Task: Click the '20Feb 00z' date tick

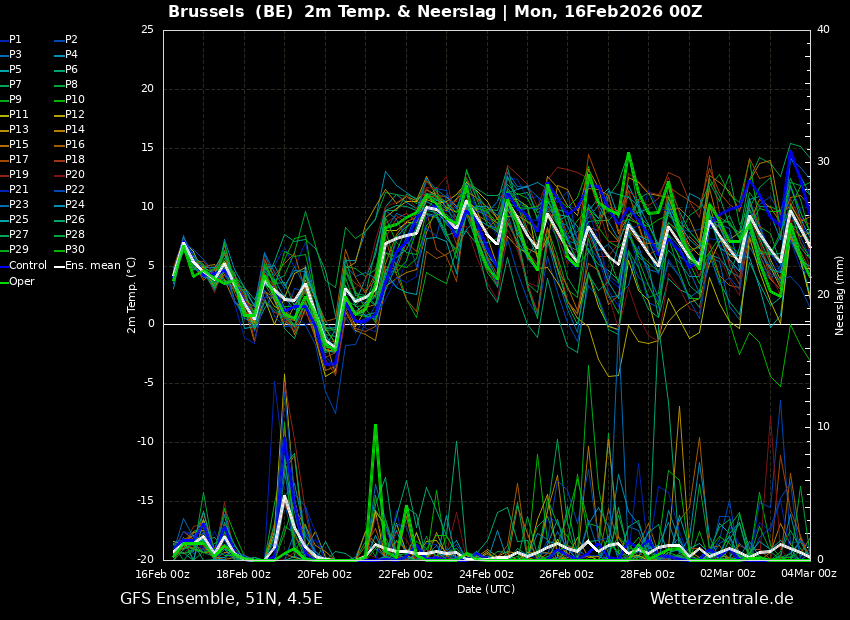Action: (325, 573)
